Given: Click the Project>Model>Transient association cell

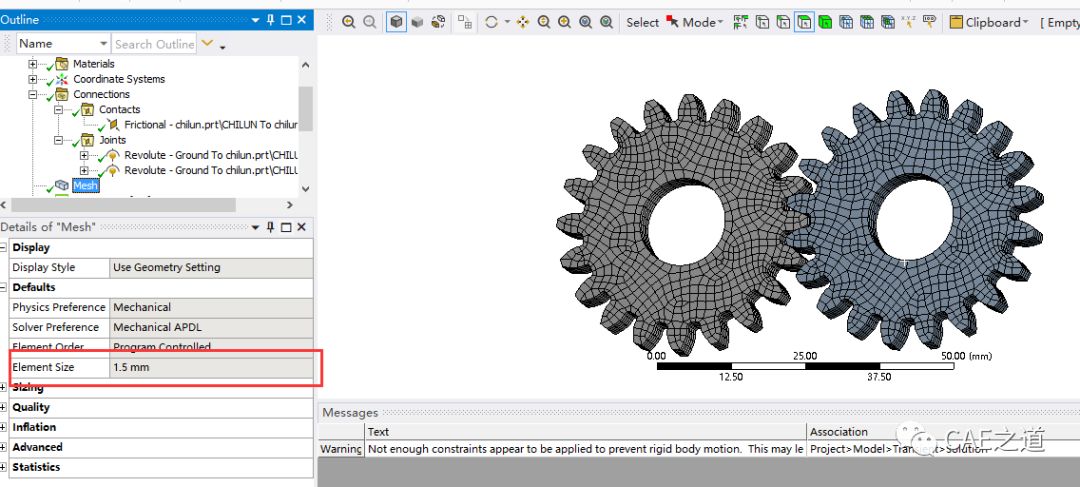Looking at the screenshot, I should [x=943, y=448].
